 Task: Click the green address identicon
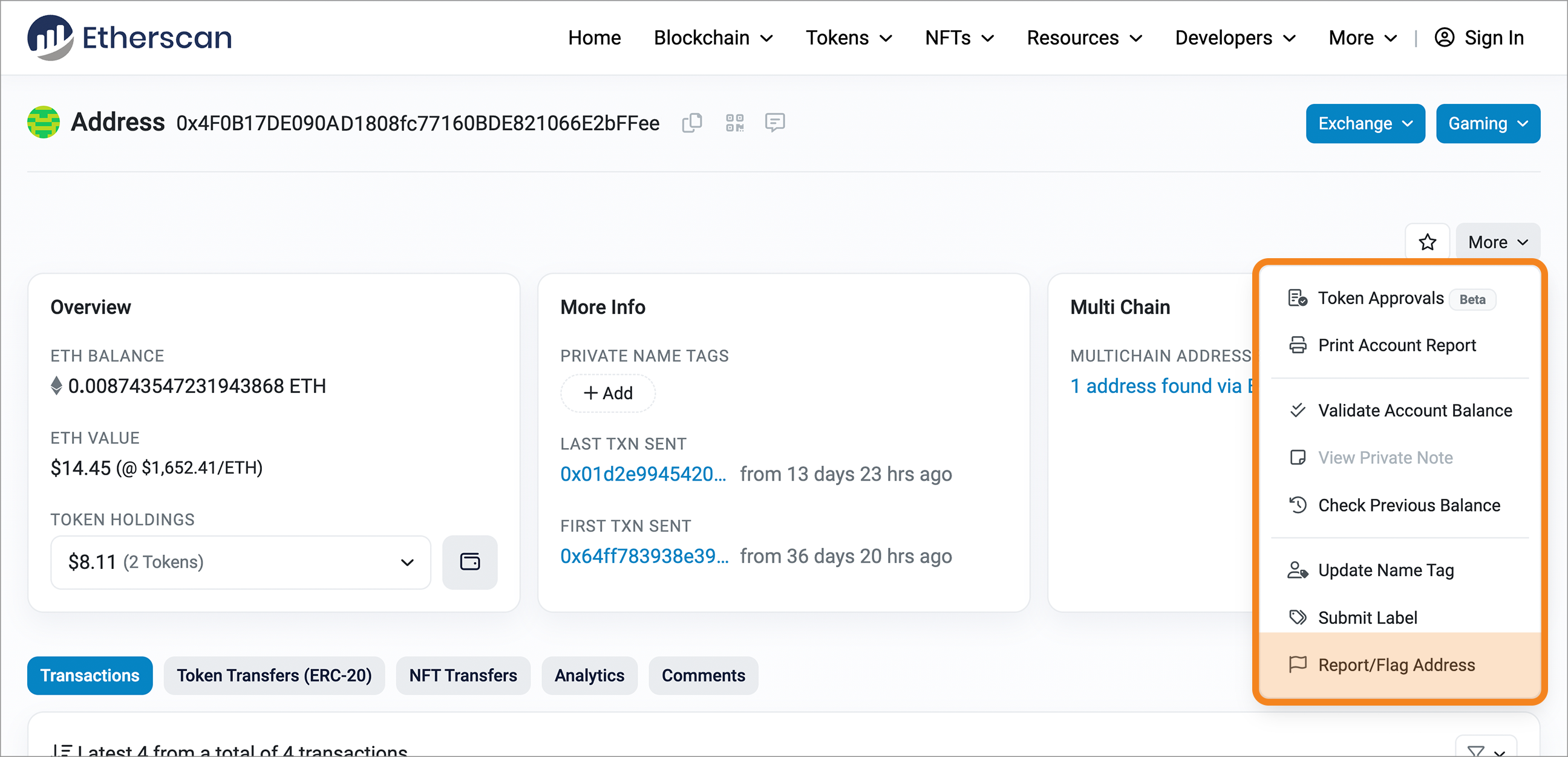43,122
